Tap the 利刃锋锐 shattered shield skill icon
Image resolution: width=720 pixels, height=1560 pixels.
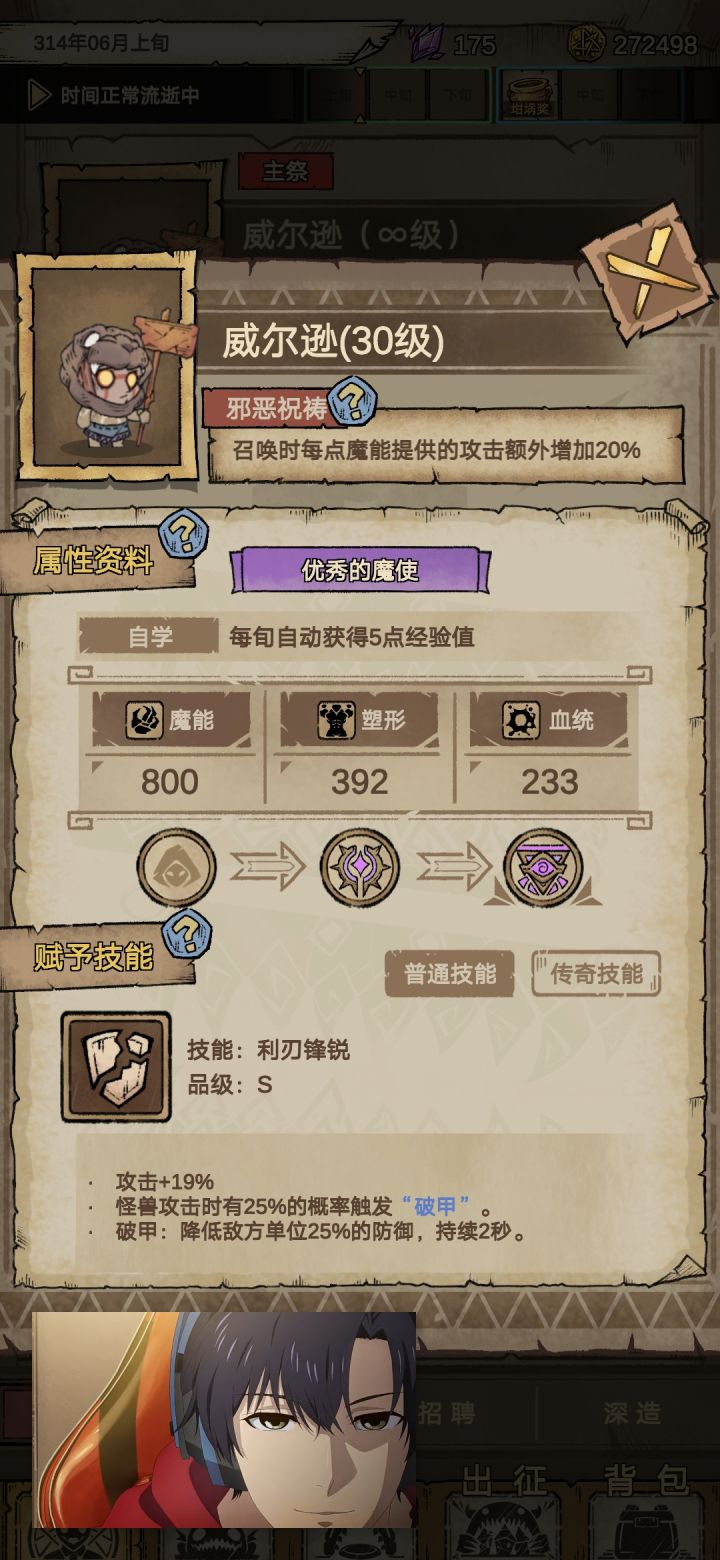pos(116,1066)
